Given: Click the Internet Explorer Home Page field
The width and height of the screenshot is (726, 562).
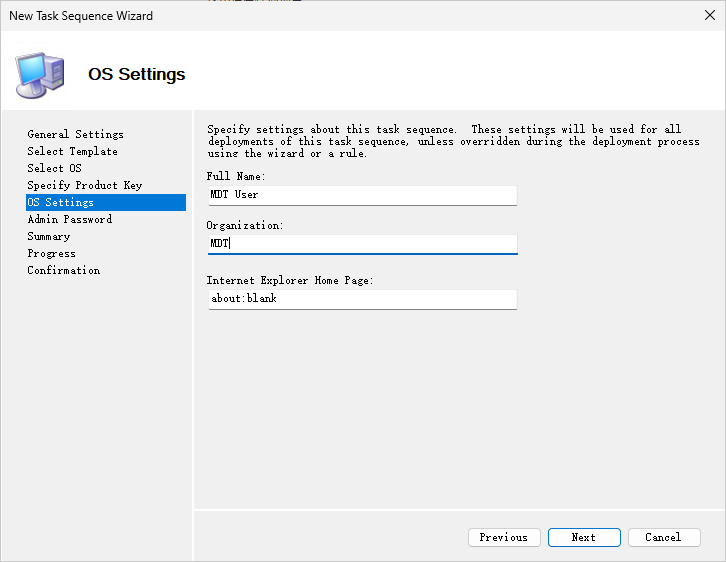Looking at the screenshot, I should click(362, 299).
